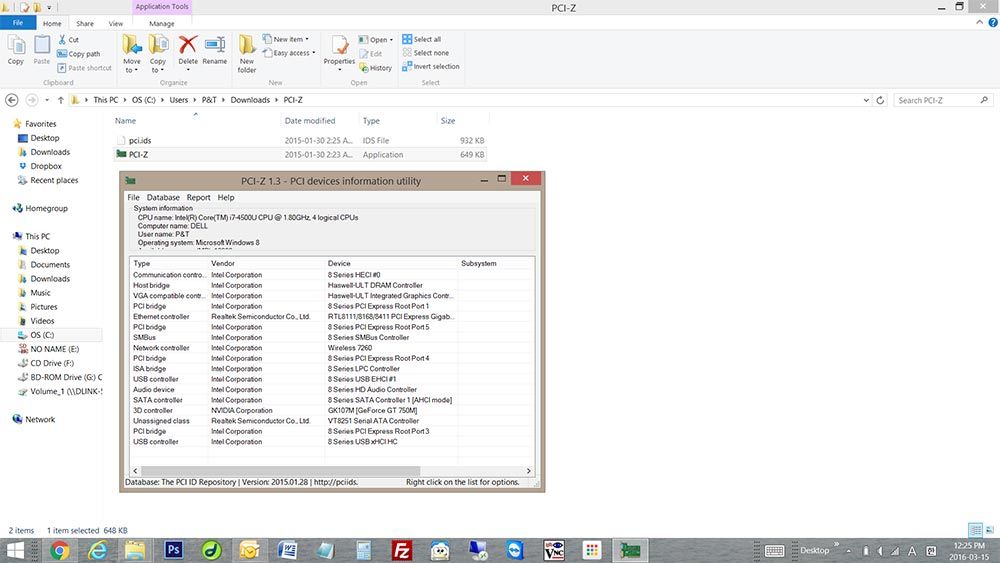The width and height of the screenshot is (1000, 563).
Task: Switch to the Share ribbon tab
Action: pyautogui.click(x=85, y=24)
